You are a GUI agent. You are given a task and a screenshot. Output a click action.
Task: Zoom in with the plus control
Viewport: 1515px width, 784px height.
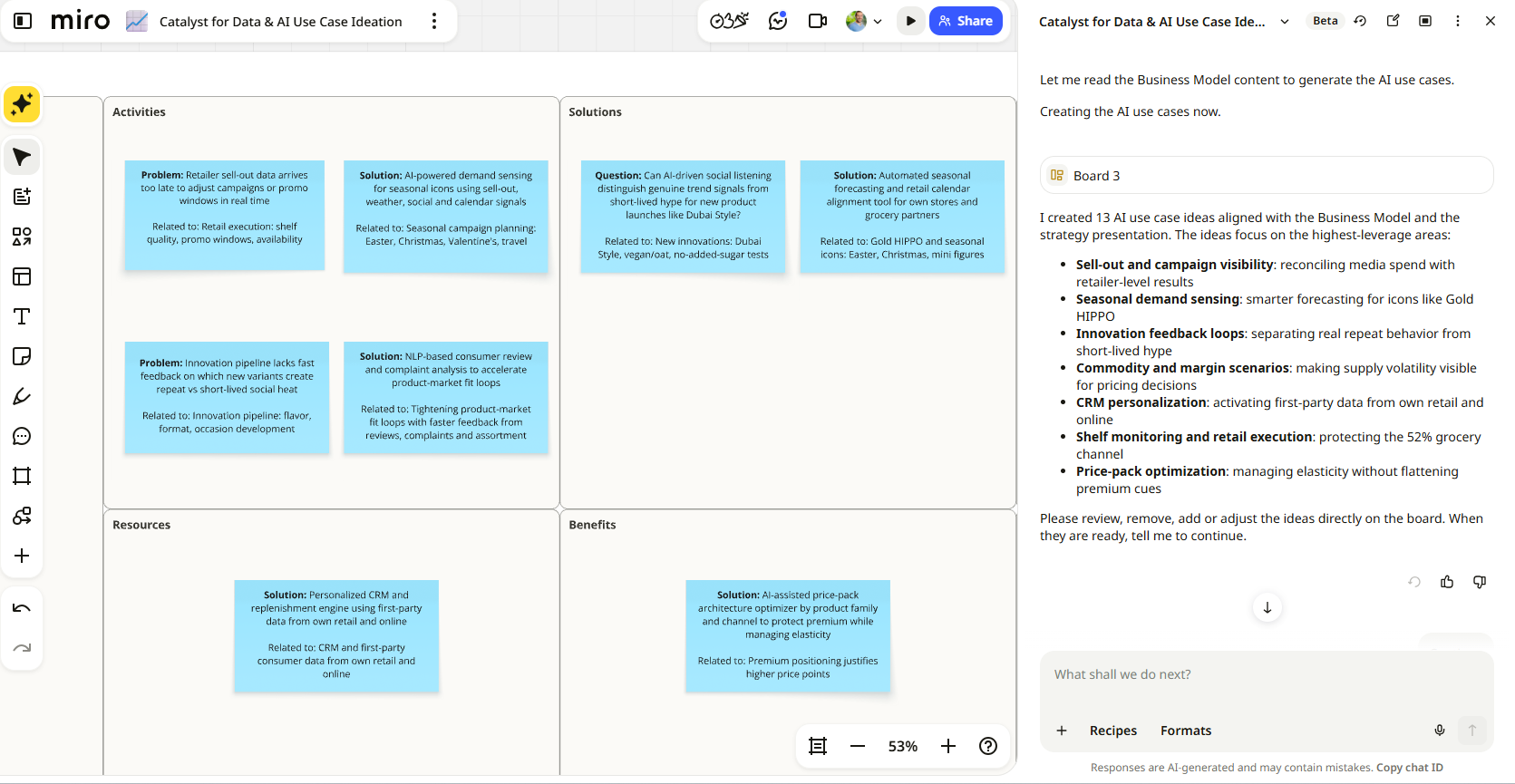948,746
